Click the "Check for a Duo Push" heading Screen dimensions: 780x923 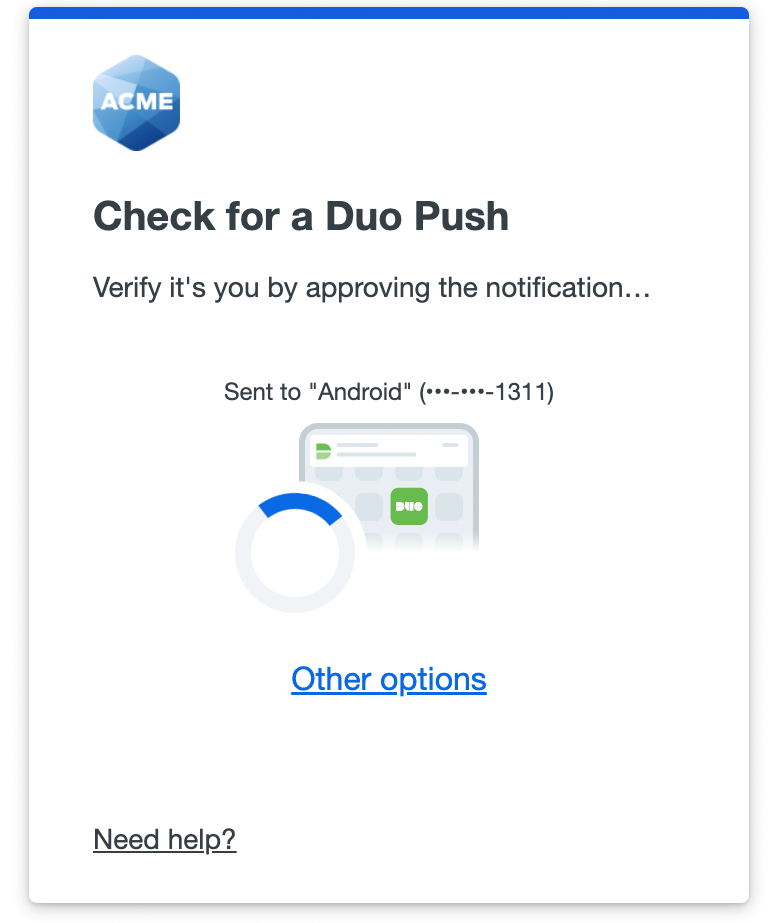[301, 216]
